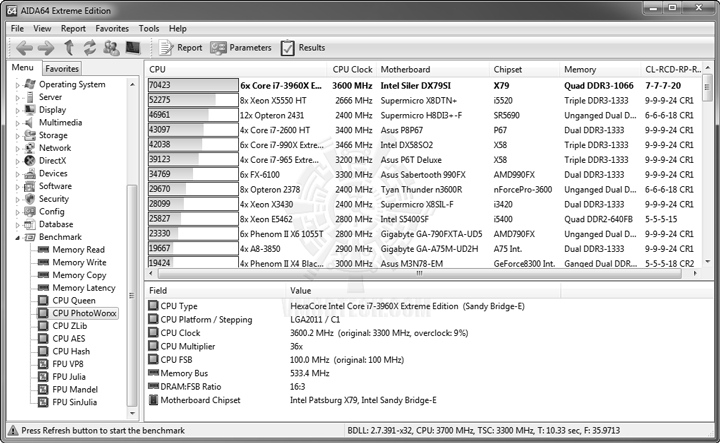This screenshot has width=720, height=443.
Task: Select the Config icon in tree
Action: [x=30, y=212]
